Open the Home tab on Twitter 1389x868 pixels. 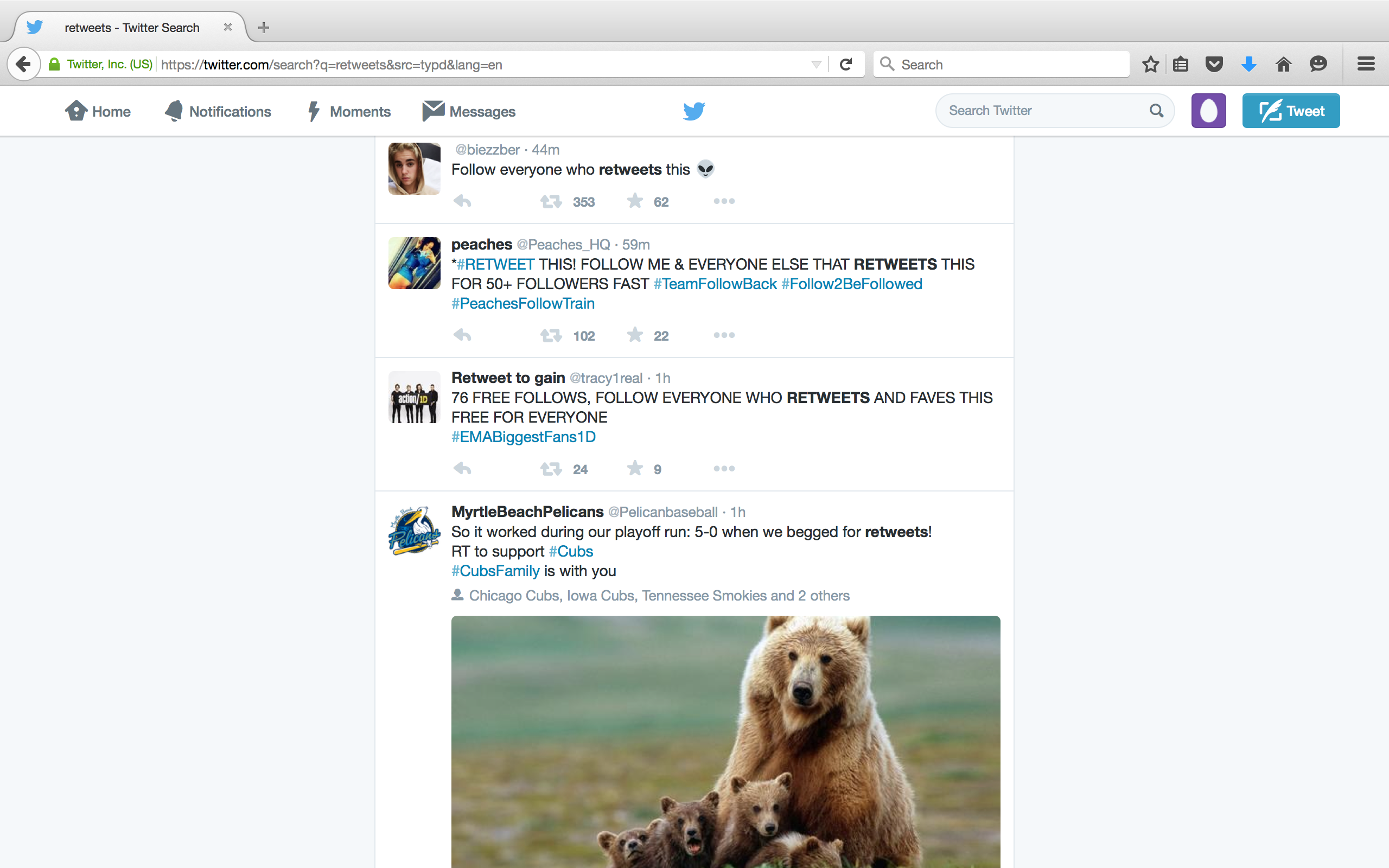click(98, 111)
